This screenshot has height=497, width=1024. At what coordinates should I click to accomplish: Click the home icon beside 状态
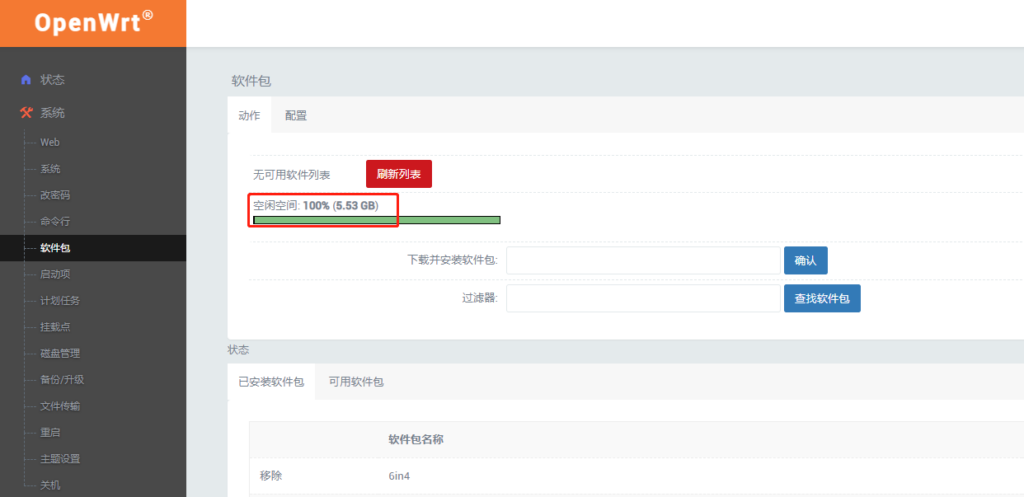click(26, 80)
